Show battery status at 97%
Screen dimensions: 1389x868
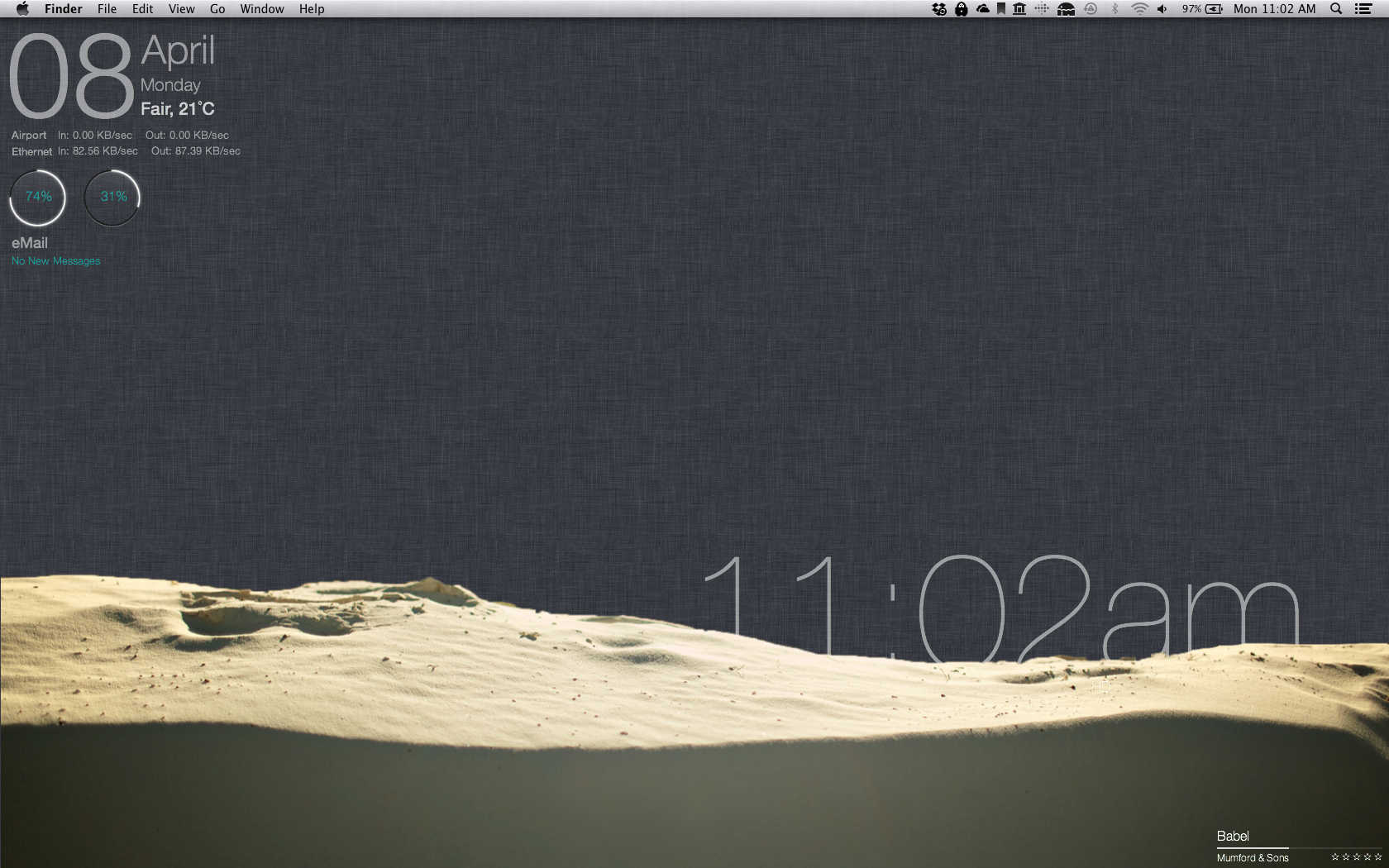click(x=1202, y=9)
